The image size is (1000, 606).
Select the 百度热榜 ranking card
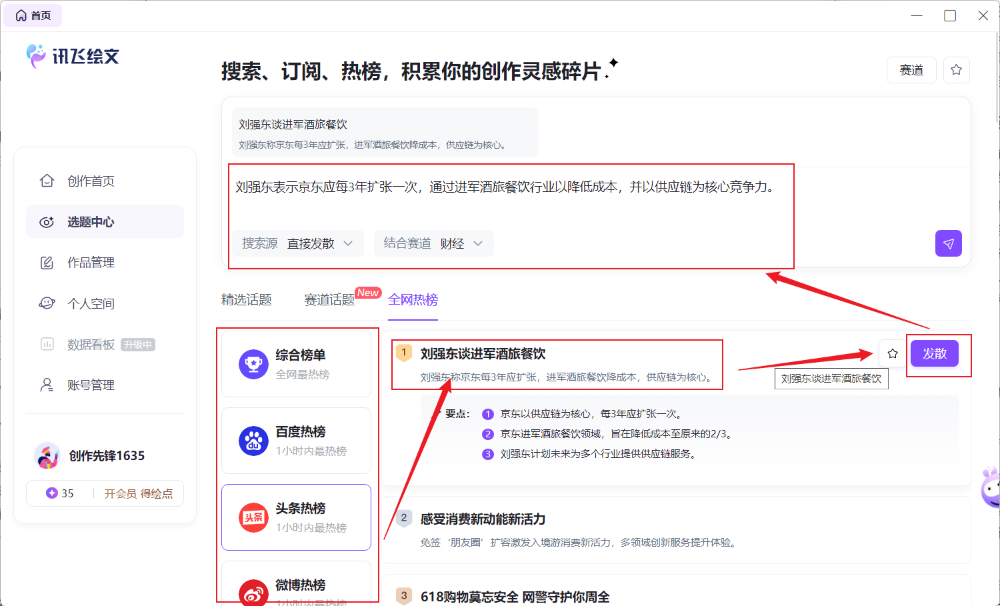pos(296,440)
